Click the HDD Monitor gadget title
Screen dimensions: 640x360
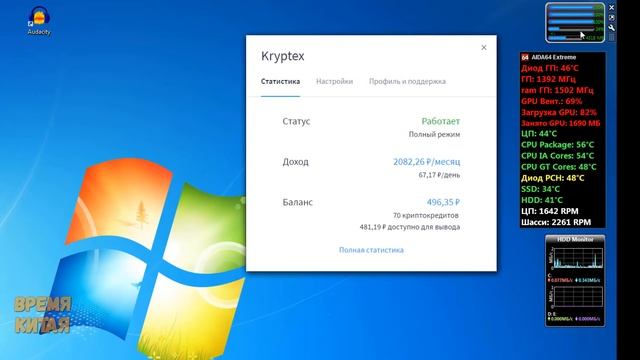point(575,239)
